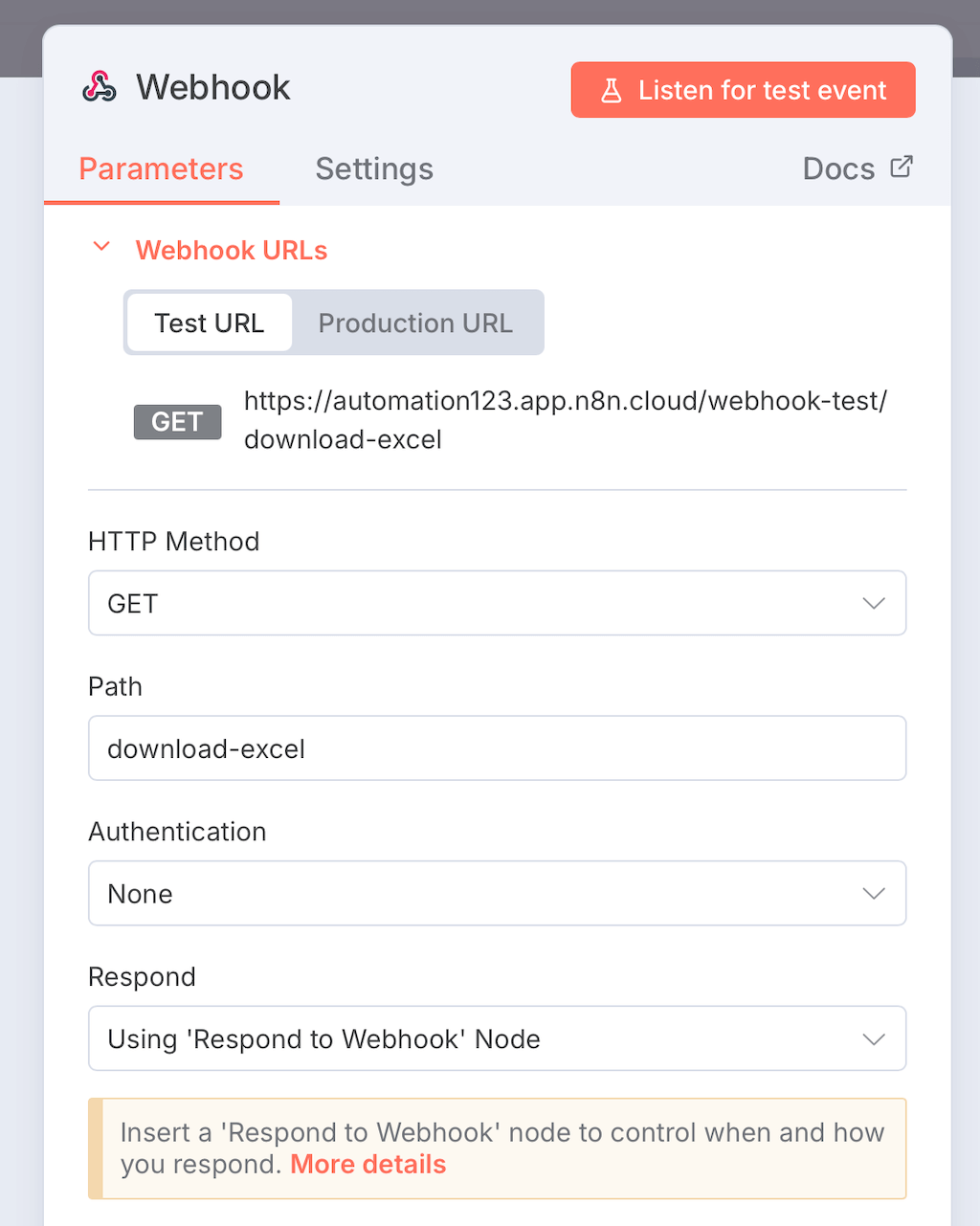This screenshot has height=1226, width=980.
Task: Click the Path field containing download-excel
Action: point(497,748)
